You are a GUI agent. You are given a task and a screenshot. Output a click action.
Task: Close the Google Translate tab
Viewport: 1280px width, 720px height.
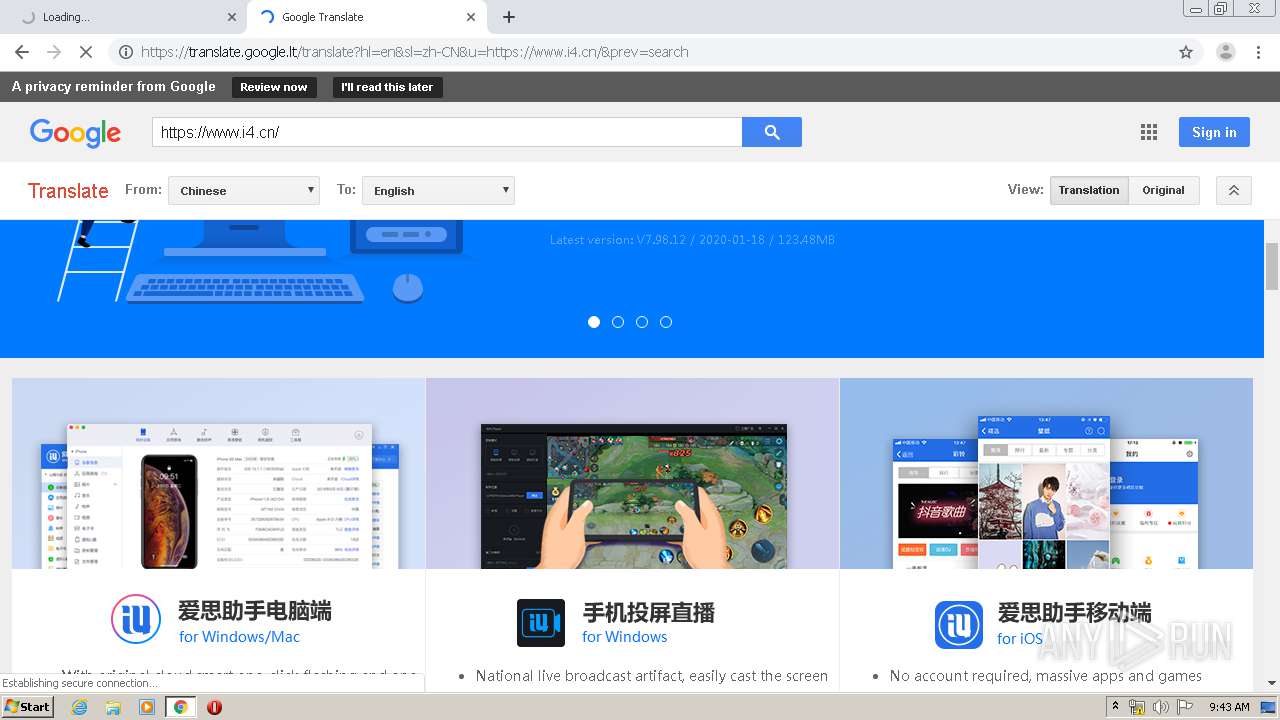(471, 17)
